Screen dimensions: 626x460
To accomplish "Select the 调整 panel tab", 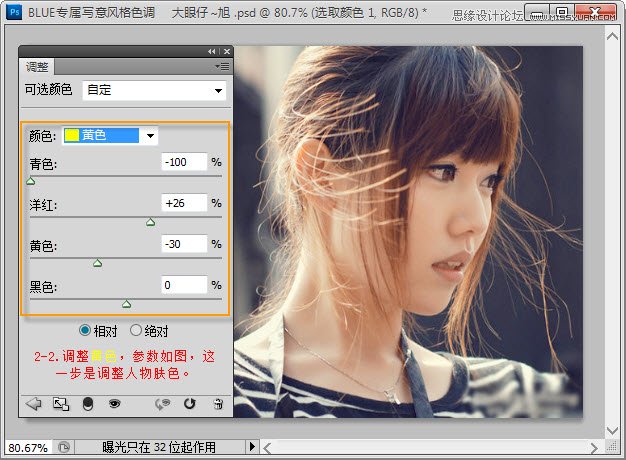I will point(37,66).
